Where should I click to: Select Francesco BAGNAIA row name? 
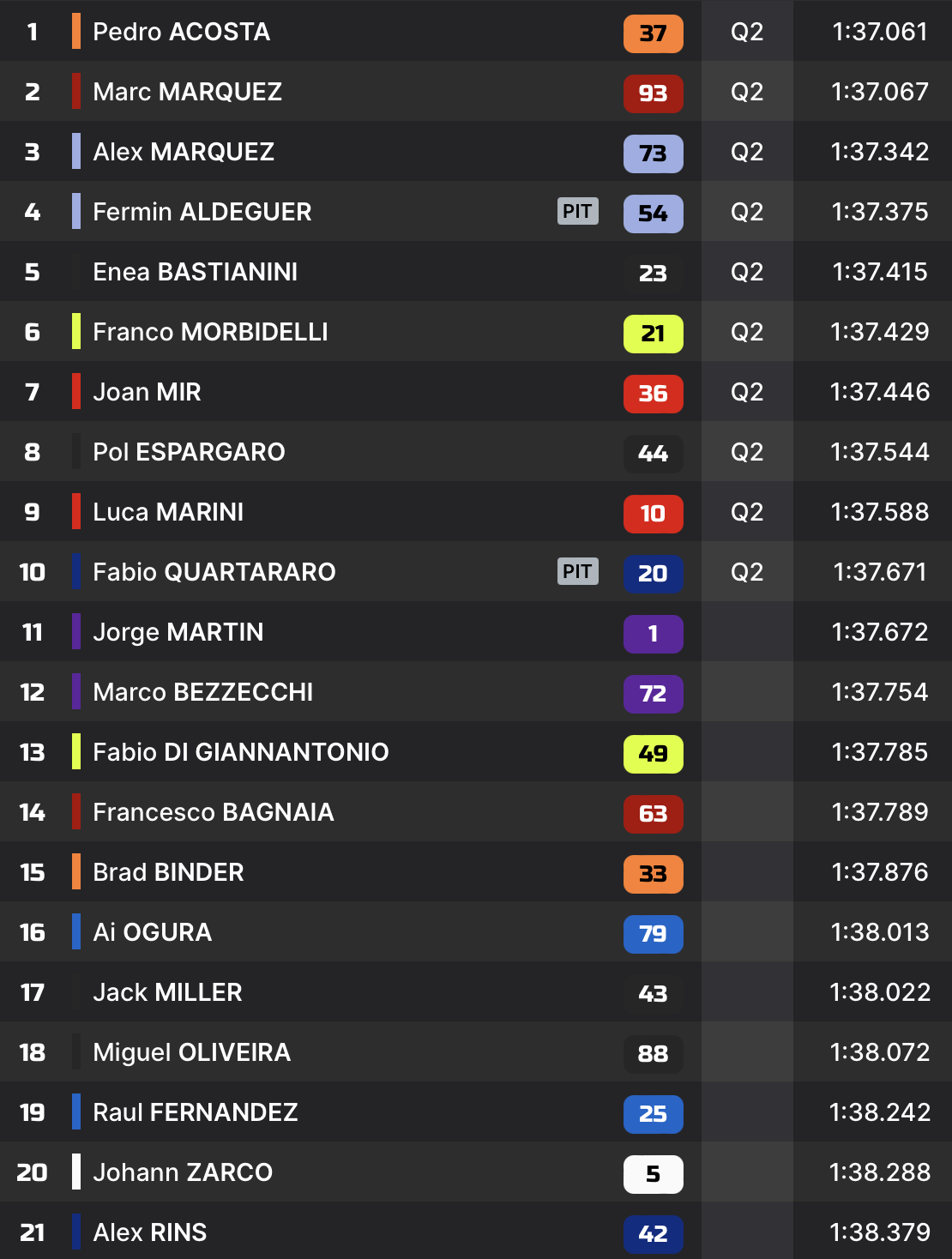coord(213,812)
